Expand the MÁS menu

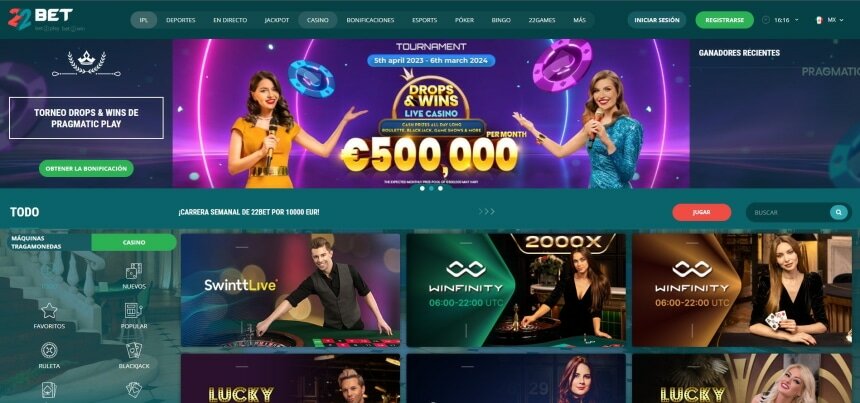[579, 20]
